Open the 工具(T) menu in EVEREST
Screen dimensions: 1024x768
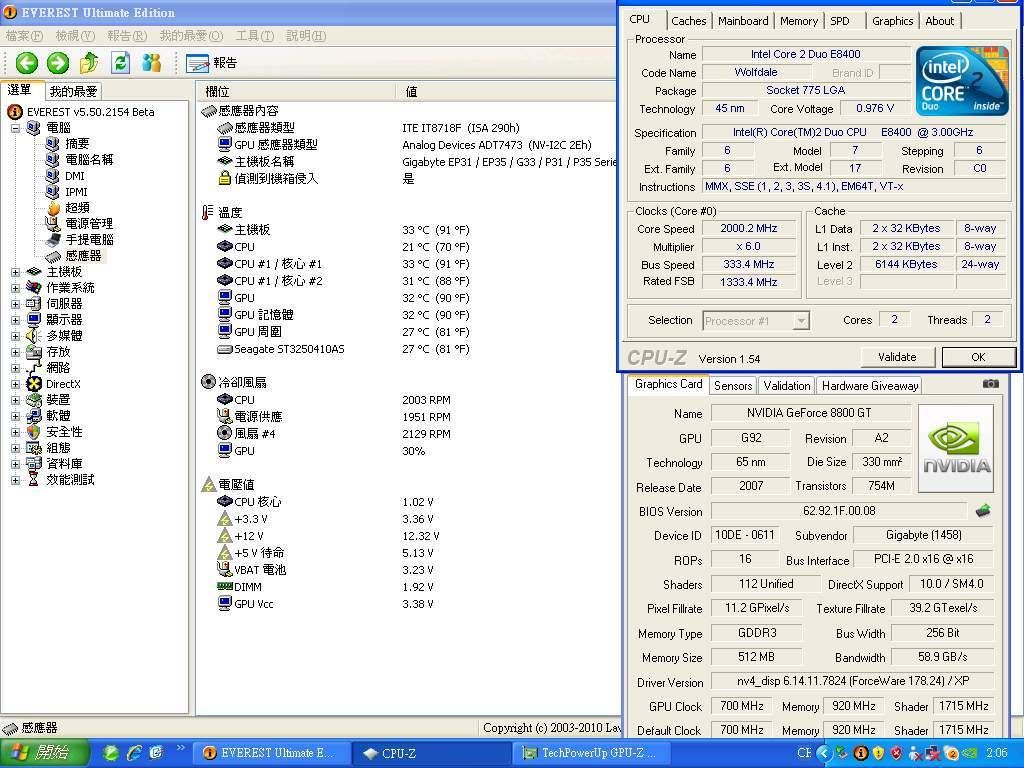click(x=255, y=36)
